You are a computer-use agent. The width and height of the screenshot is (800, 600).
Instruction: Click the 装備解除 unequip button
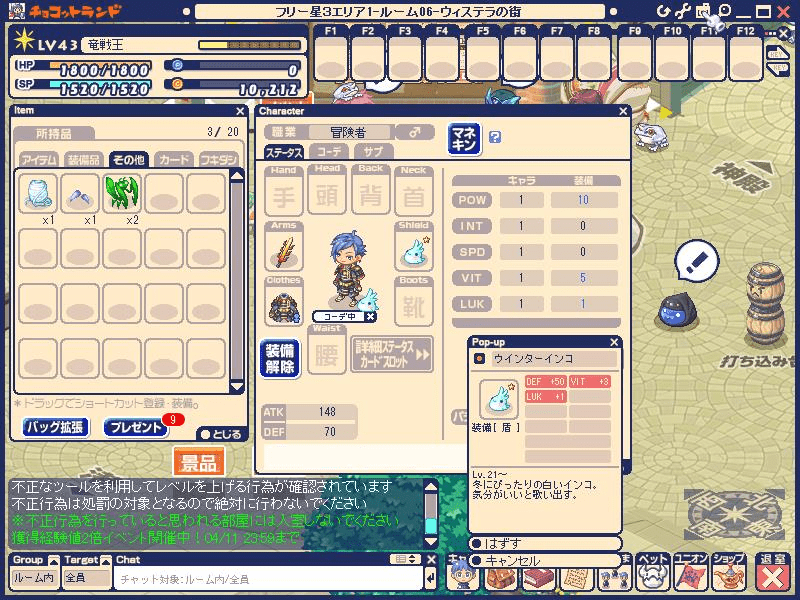pos(280,359)
